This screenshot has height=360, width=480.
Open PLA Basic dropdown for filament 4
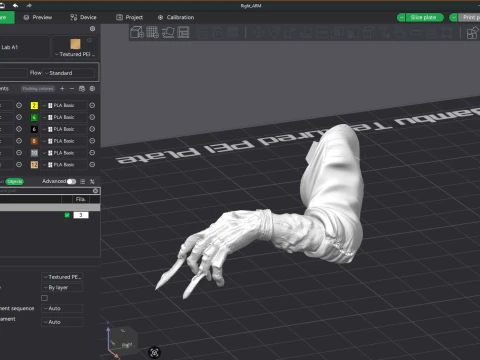pyautogui.click(x=64, y=117)
